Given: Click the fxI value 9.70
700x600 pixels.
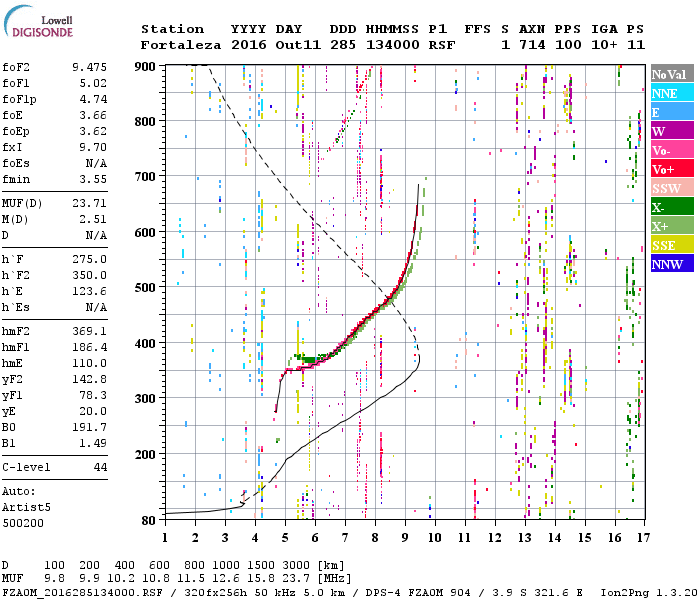Looking at the screenshot, I should tap(94, 147).
